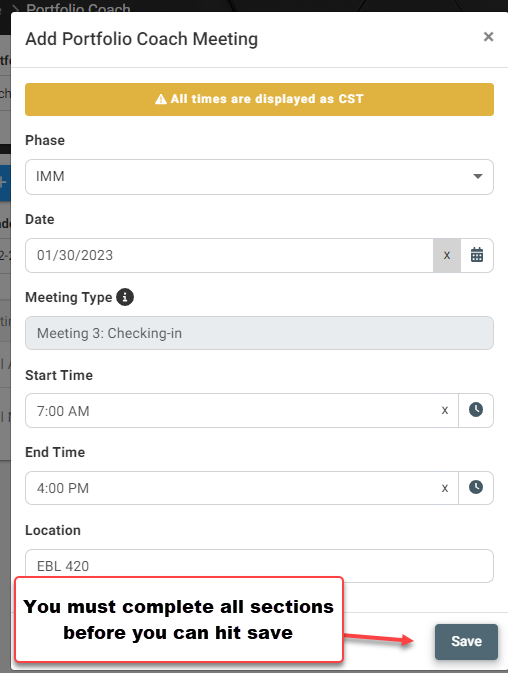Click the Location field label
The height and width of the screenshot is (673, 508).
pyautogui.click(x=53, y=531)
